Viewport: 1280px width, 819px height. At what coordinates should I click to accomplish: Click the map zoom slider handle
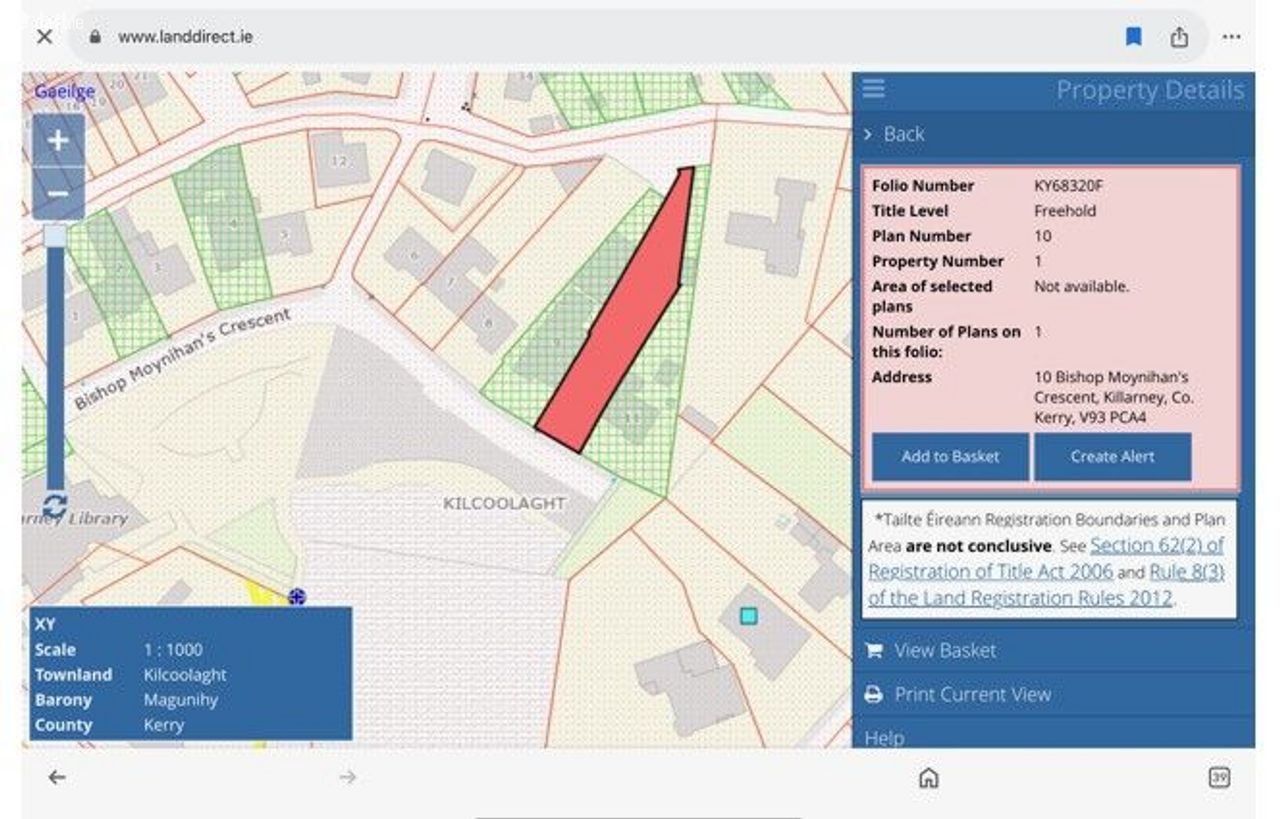coord(55,236)
